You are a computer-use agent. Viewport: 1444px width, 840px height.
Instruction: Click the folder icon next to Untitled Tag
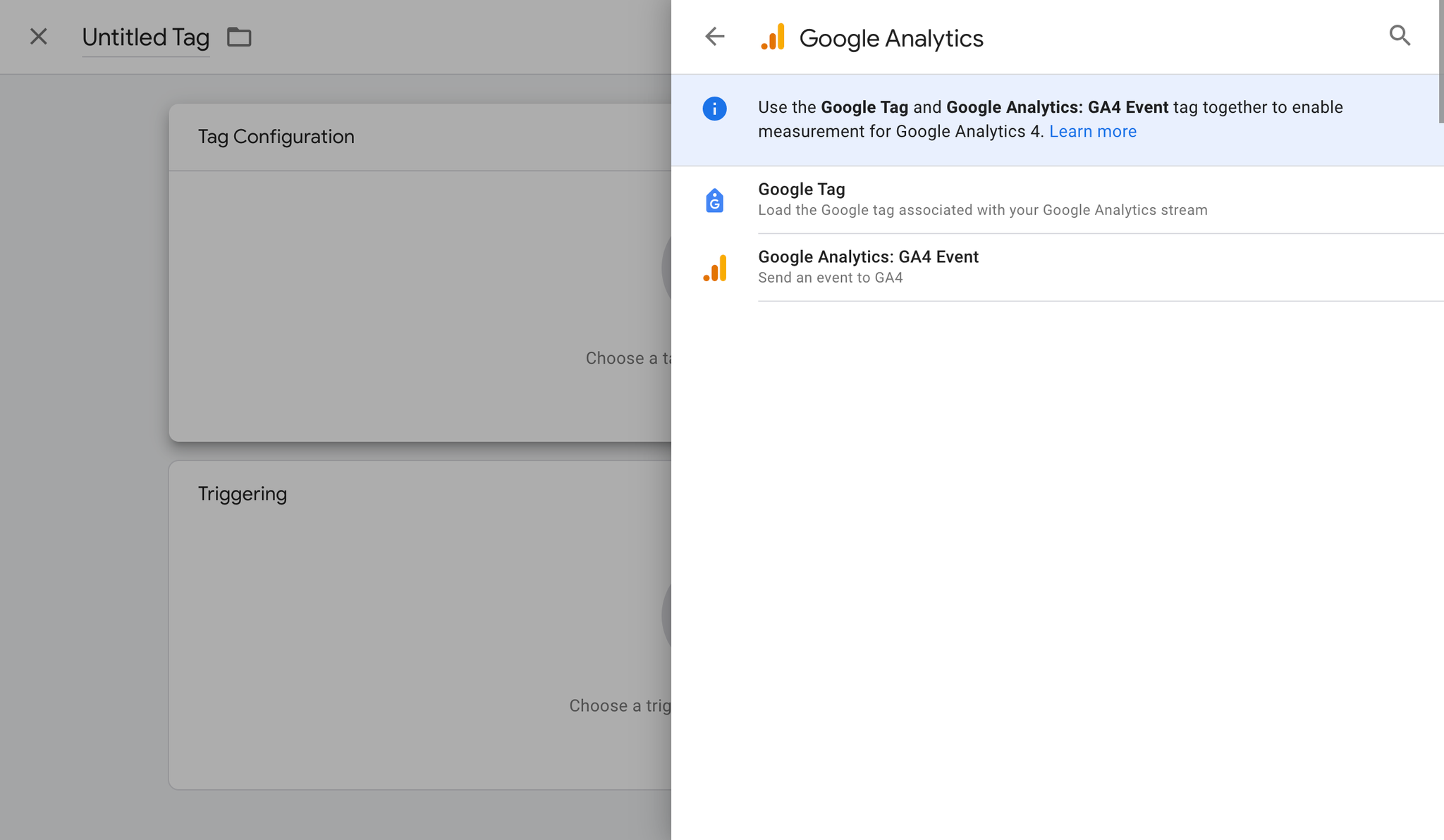239,37
